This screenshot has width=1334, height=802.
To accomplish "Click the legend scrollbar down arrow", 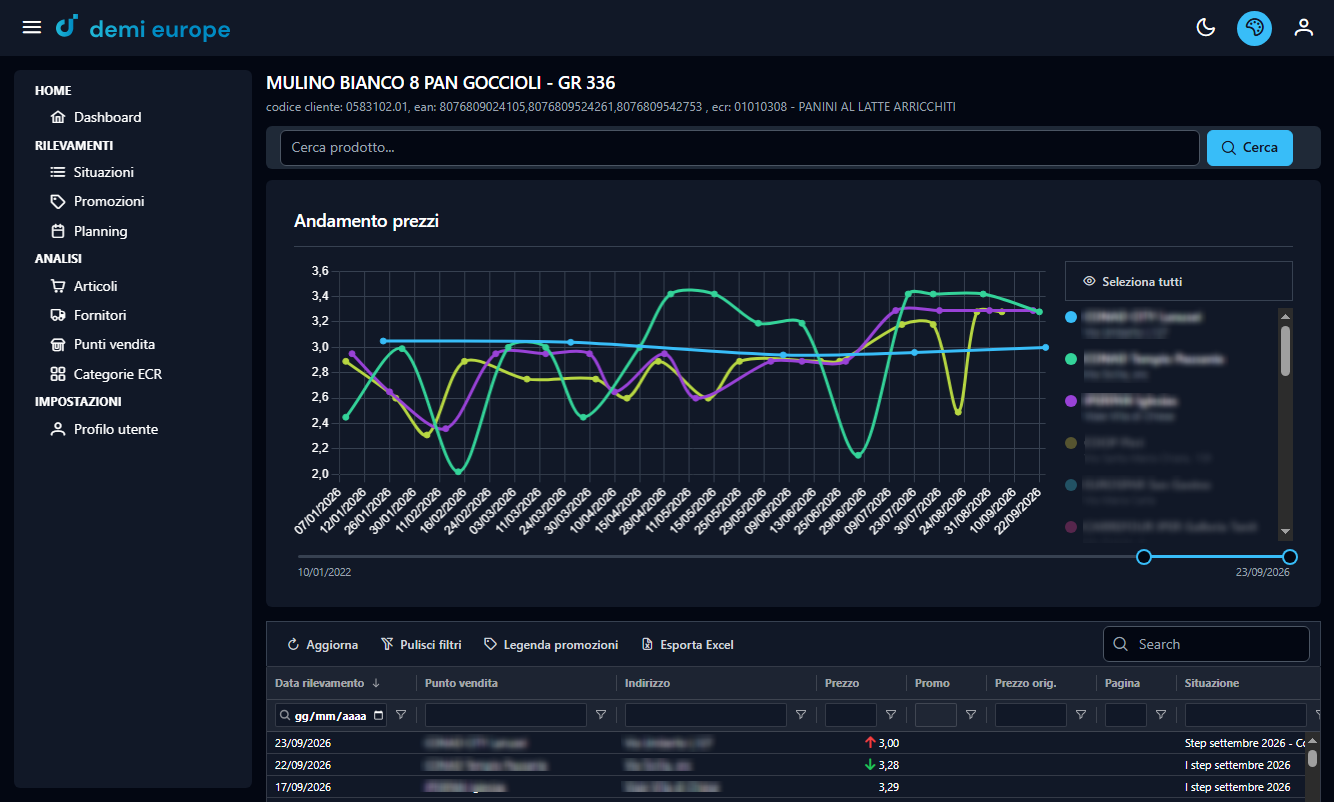I will (1286, 532).
